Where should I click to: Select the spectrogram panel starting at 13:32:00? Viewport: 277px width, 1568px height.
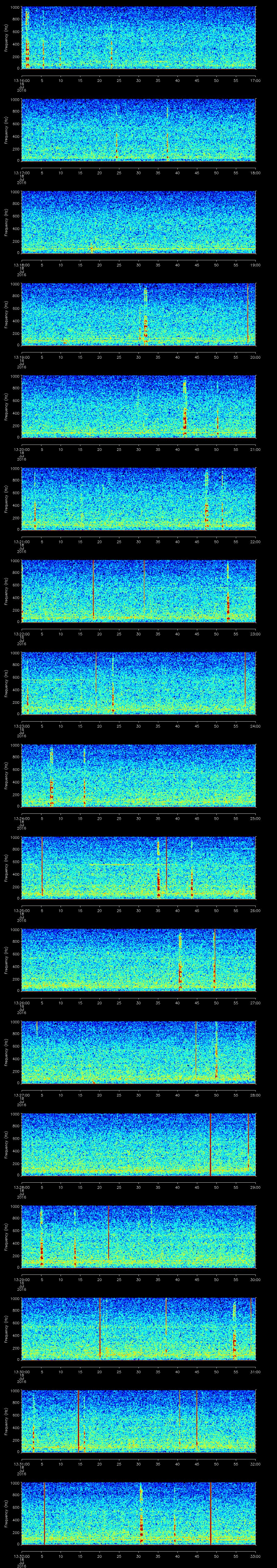[138, 1513]
